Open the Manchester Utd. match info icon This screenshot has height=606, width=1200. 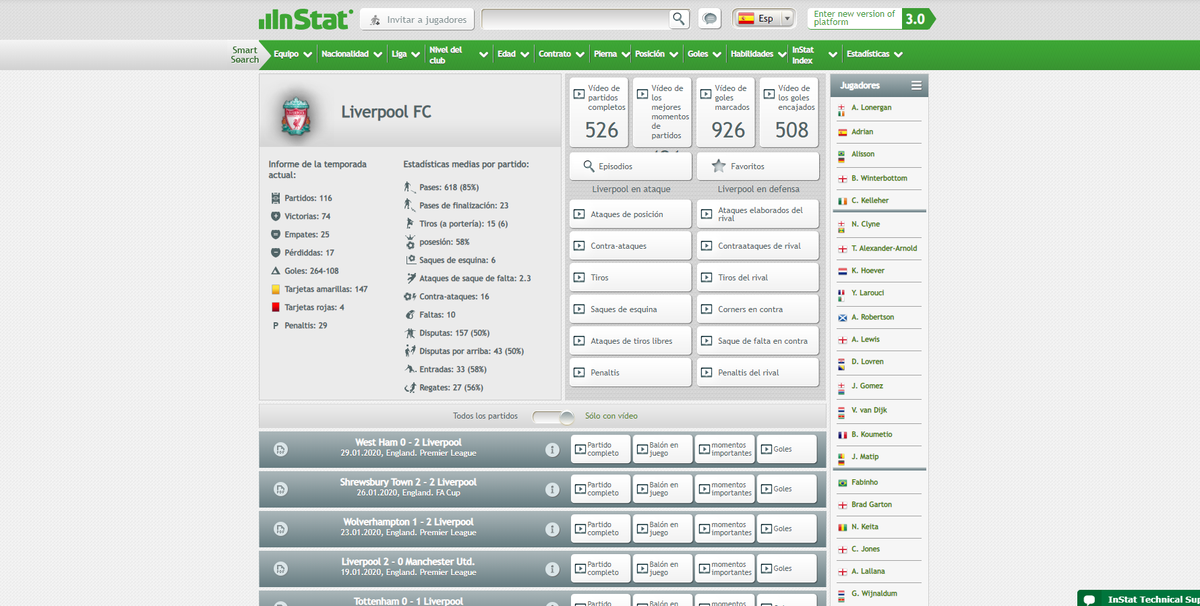(x=551, y=568)
